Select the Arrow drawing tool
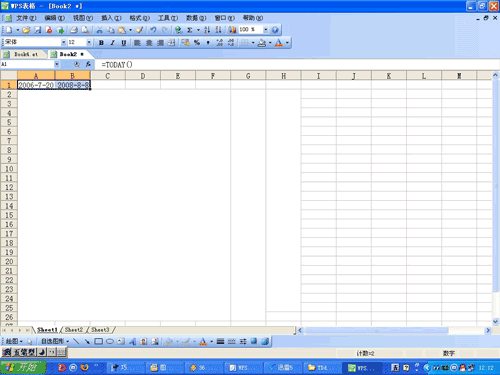The width and height of the screenshot is (500, 375). (87, 341)
